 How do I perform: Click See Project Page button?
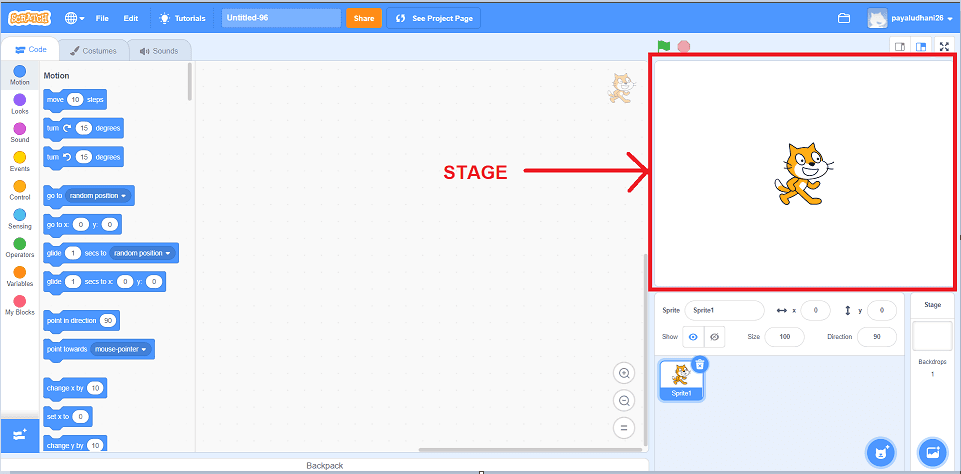coord(433,18)
